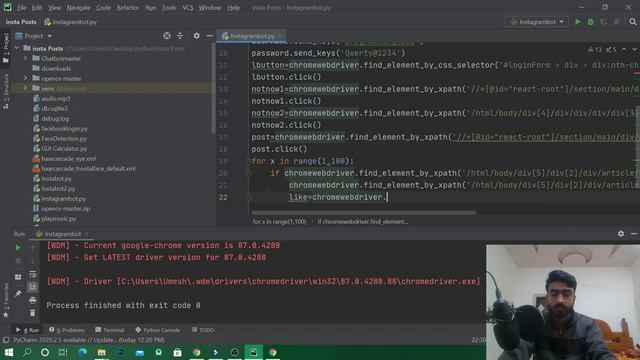The width and height of the screenshot is (640, 360).
Task: Click the locate-file target icon in Project panel
Action: coord(167,36)
